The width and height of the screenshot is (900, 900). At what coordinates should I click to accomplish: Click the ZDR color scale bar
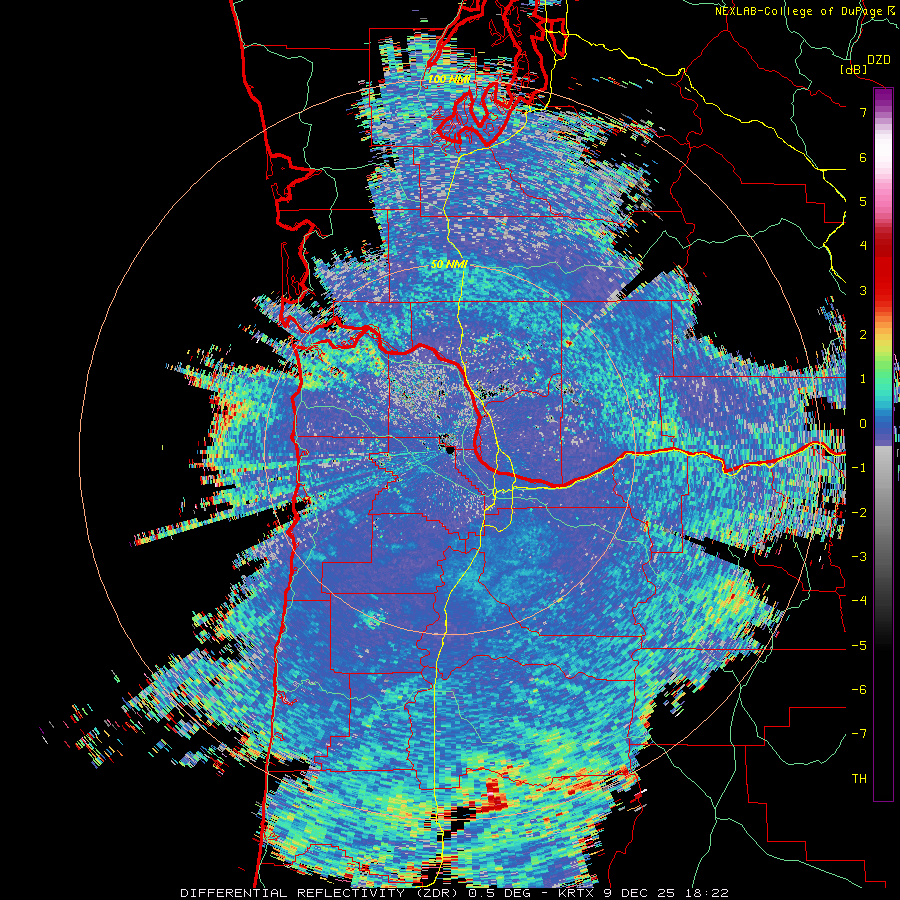click(x=883, y=444)
